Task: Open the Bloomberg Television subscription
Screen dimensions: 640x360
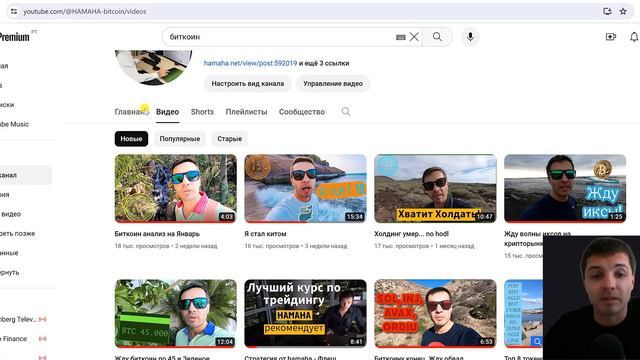Action: coord(19,319)
